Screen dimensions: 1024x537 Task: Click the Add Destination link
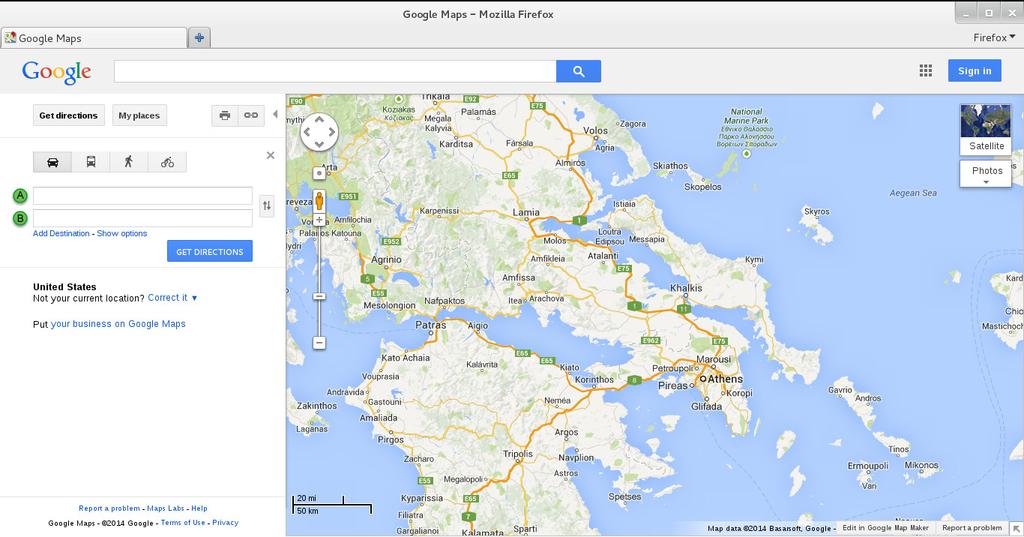coord(61,233)
